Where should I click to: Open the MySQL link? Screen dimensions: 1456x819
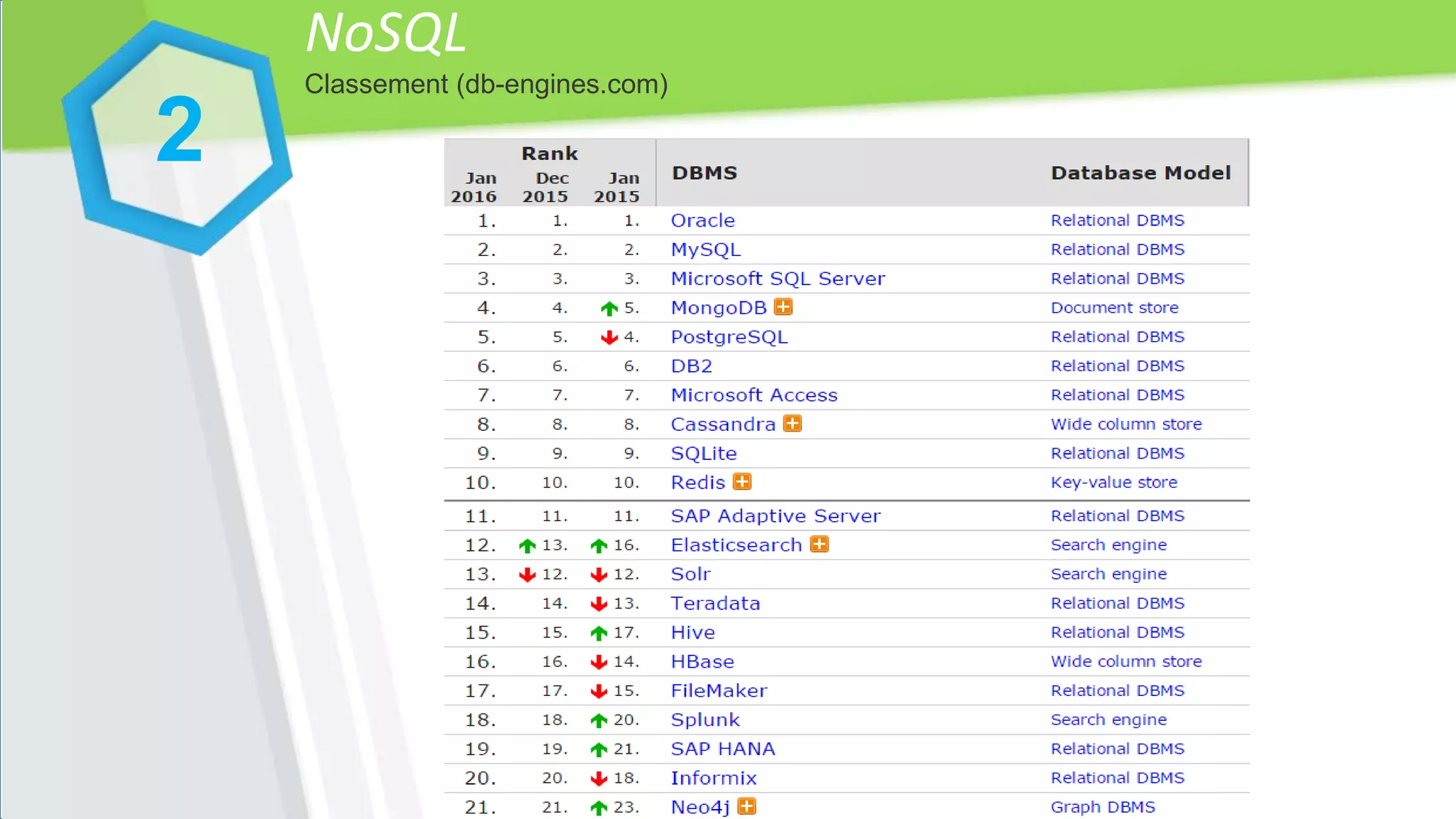(x=706, y=250)
